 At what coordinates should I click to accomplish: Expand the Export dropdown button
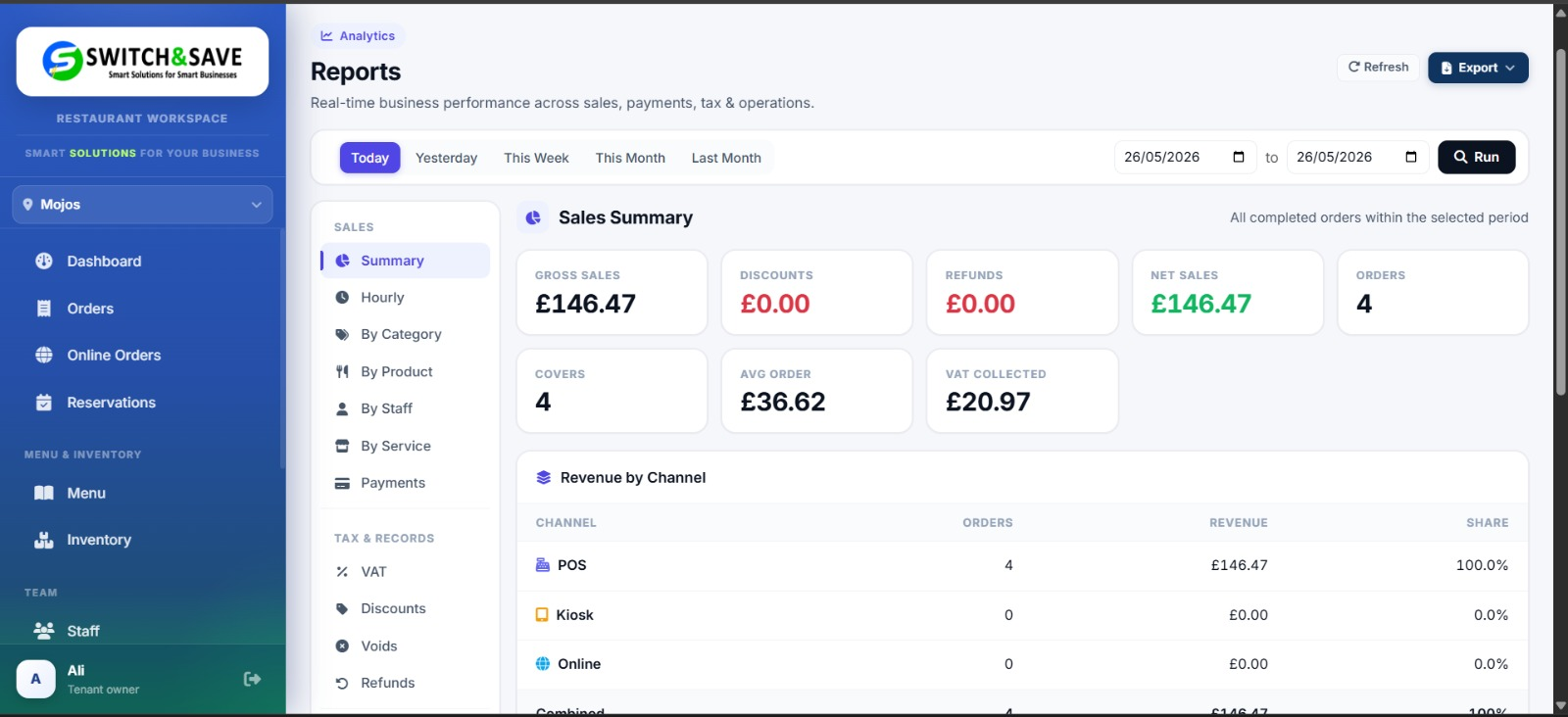1478,68
